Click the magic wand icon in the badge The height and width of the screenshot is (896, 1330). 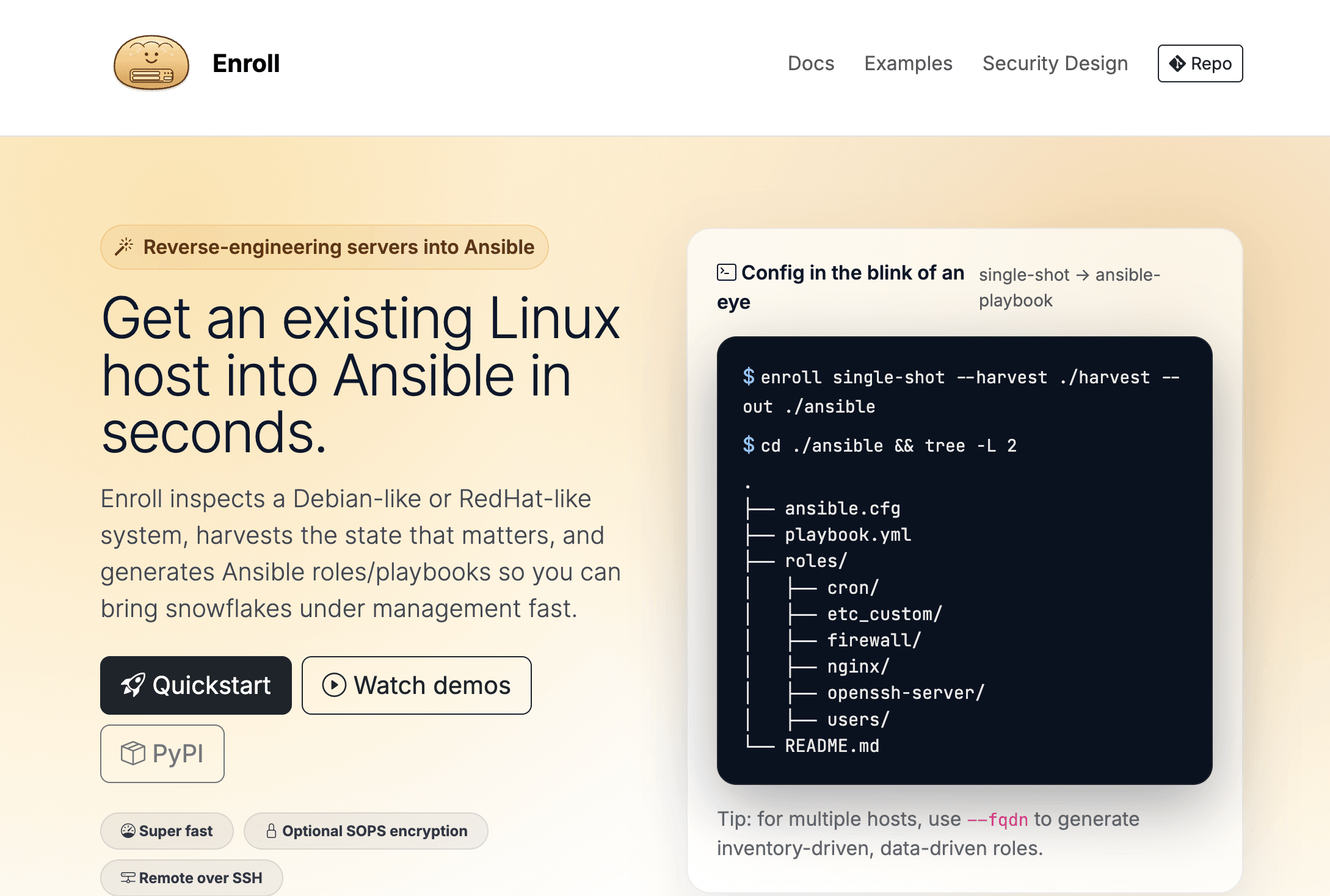[125, 247]
